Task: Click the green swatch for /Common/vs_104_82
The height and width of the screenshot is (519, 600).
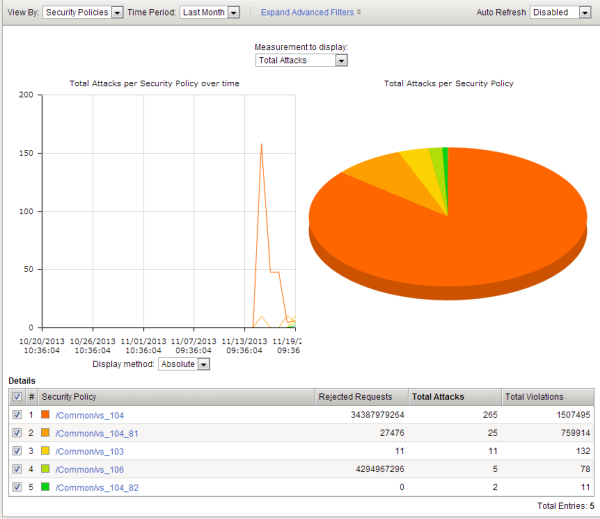Action: tap(46, 487)
